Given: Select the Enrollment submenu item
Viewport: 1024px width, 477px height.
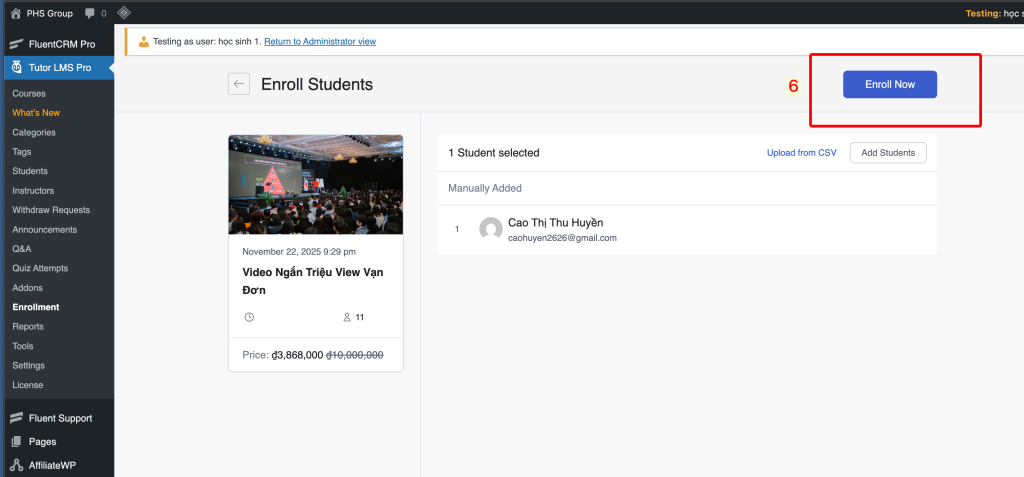Looking at the screenshot, I should click(36, 307).
